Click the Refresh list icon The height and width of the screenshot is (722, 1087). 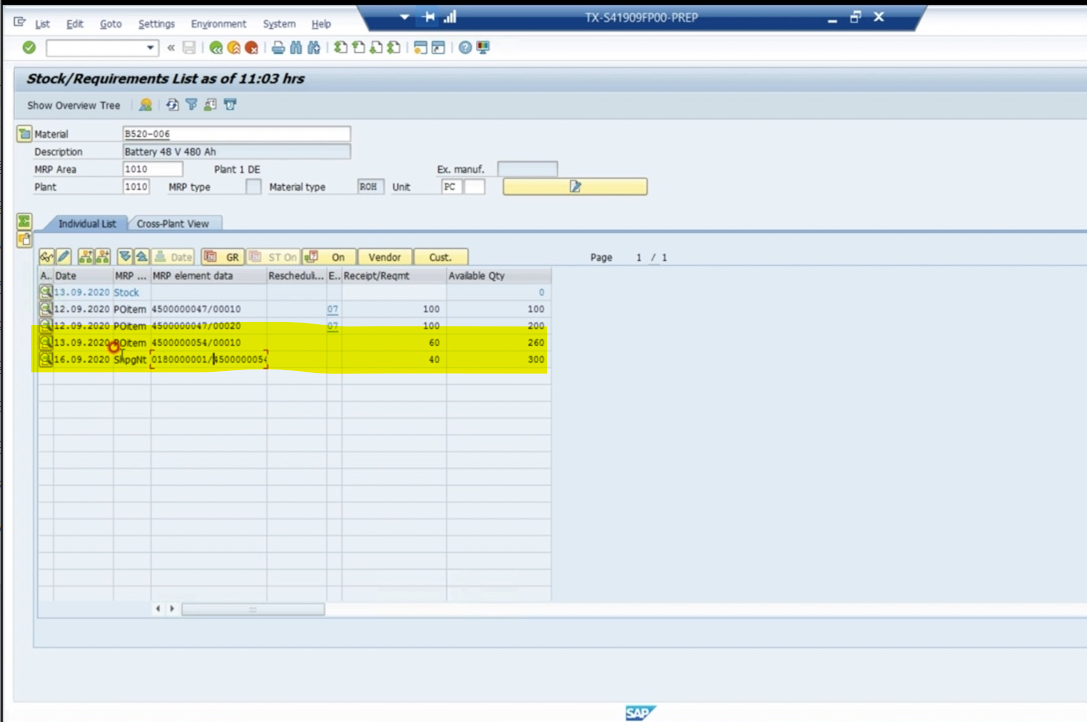pos(172,105)
